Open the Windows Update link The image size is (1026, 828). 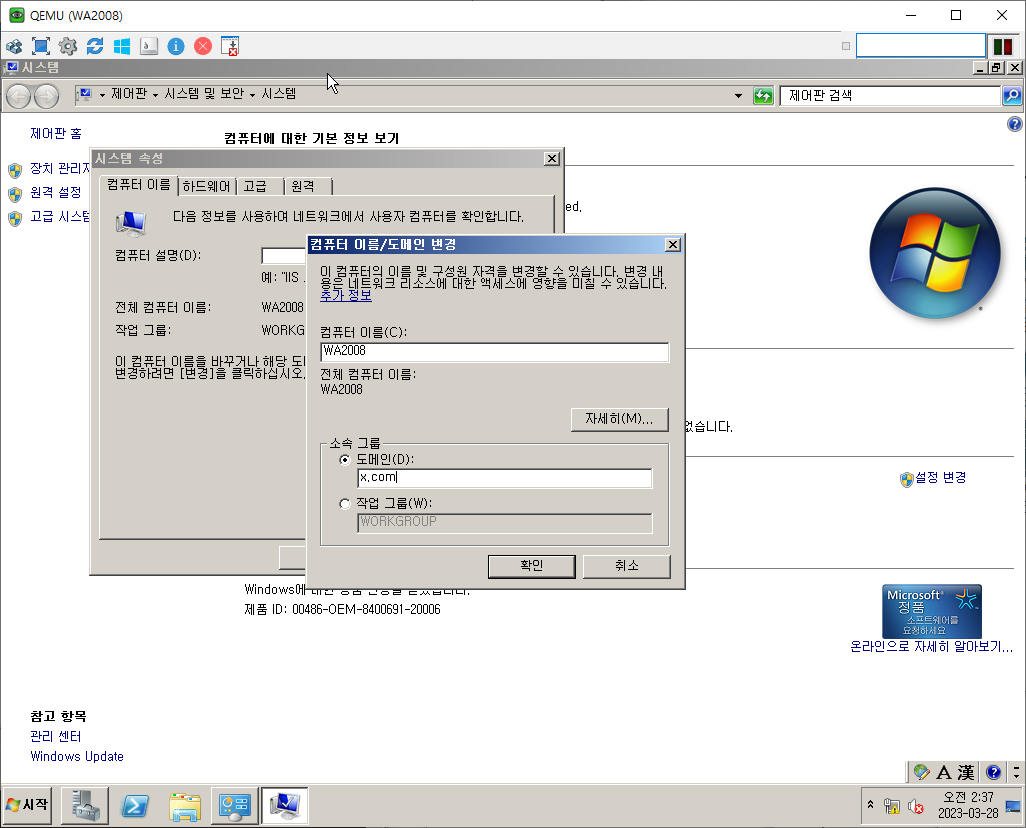[x=77, y=757]
